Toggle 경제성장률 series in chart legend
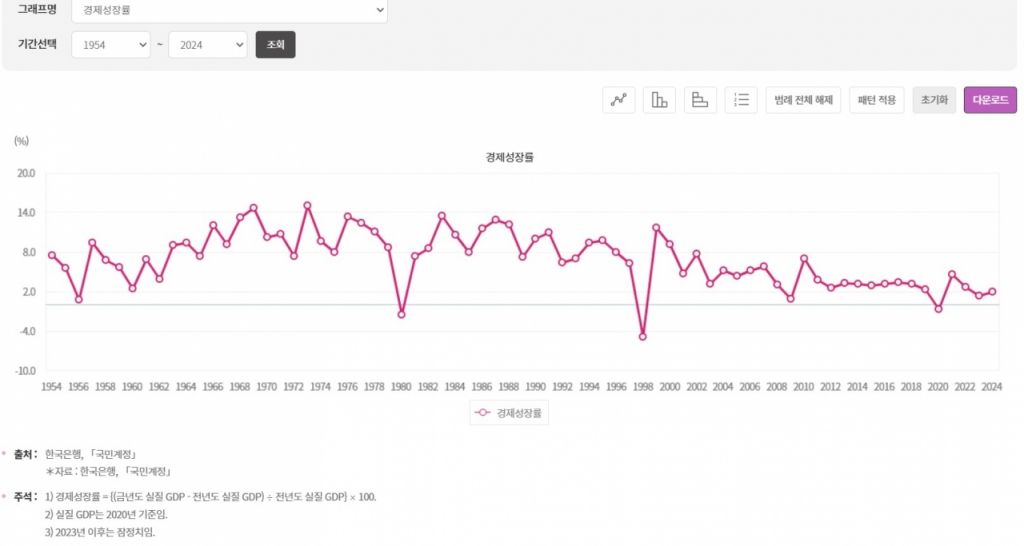The image size is (1024, 546). (511, 412)
